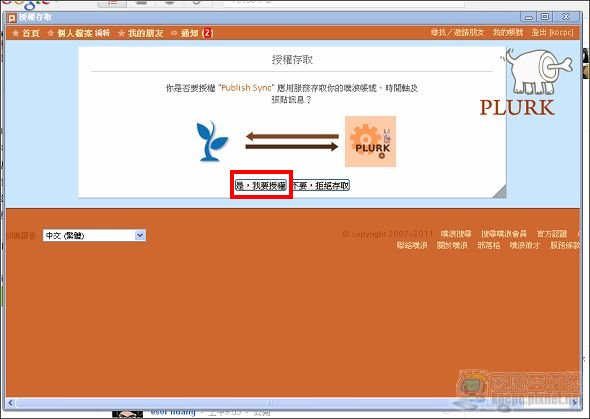Viewport: 590px width, 419px height.
Task: Click 登出 [kocpc] logout link
Action: tap(552, 32)
